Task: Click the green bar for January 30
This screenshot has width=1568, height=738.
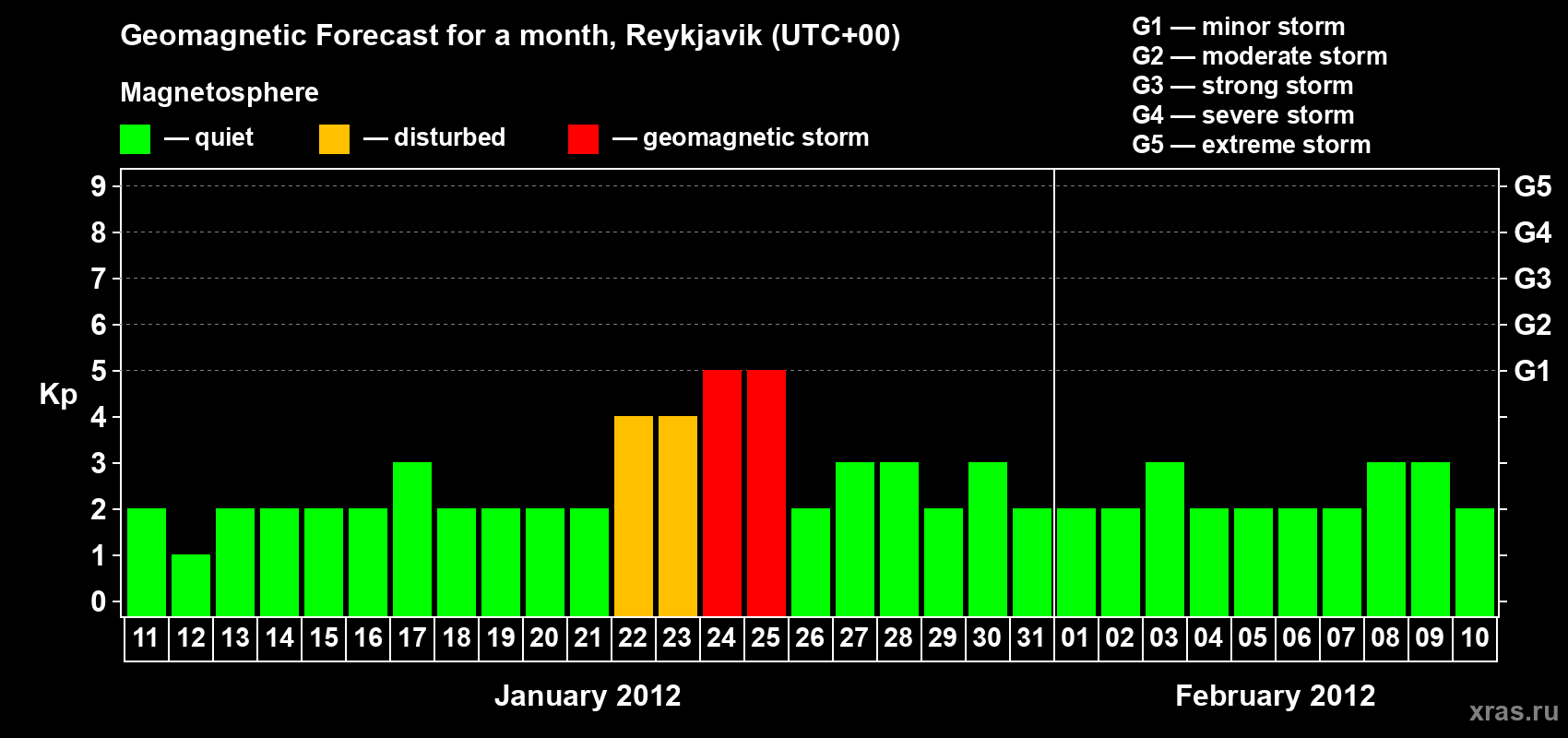Action: (x=988, y=539)
